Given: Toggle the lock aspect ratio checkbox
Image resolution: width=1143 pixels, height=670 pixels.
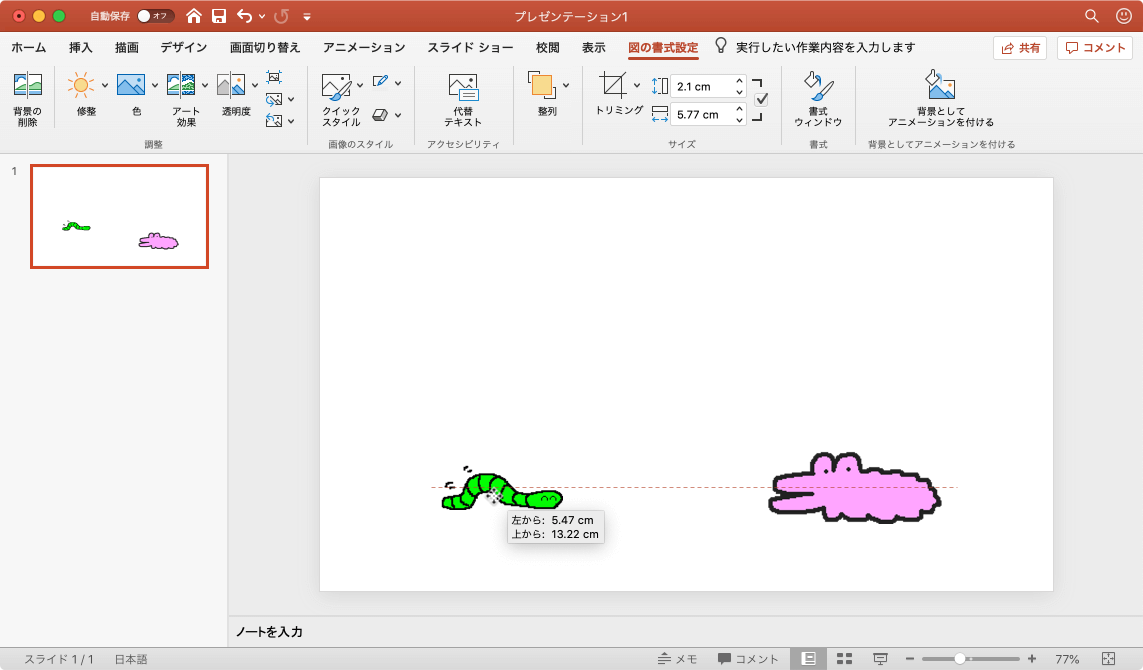Looking at the screenshot, I should 761,99.
